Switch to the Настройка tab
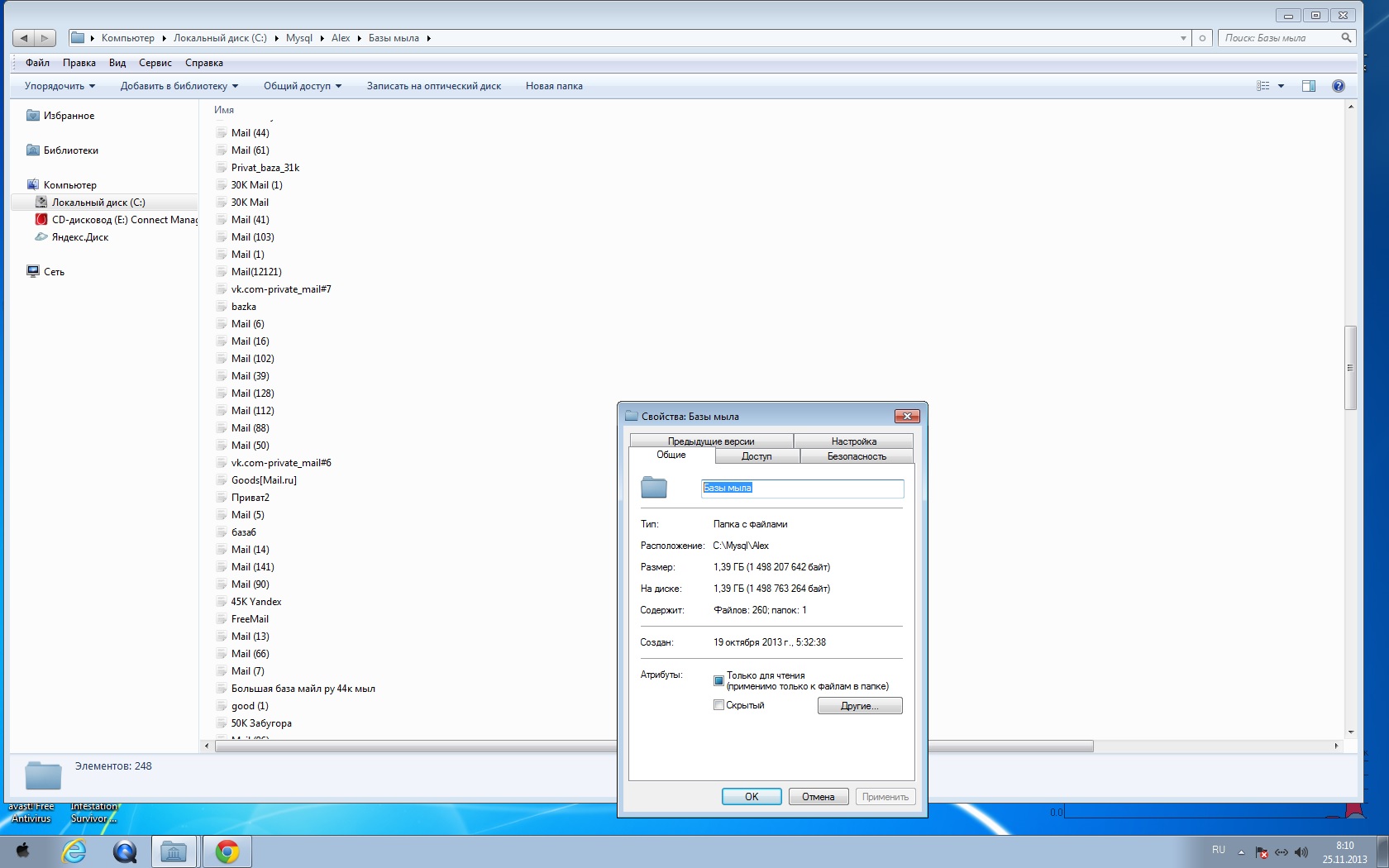1389x868 pixels. point(854,441)
